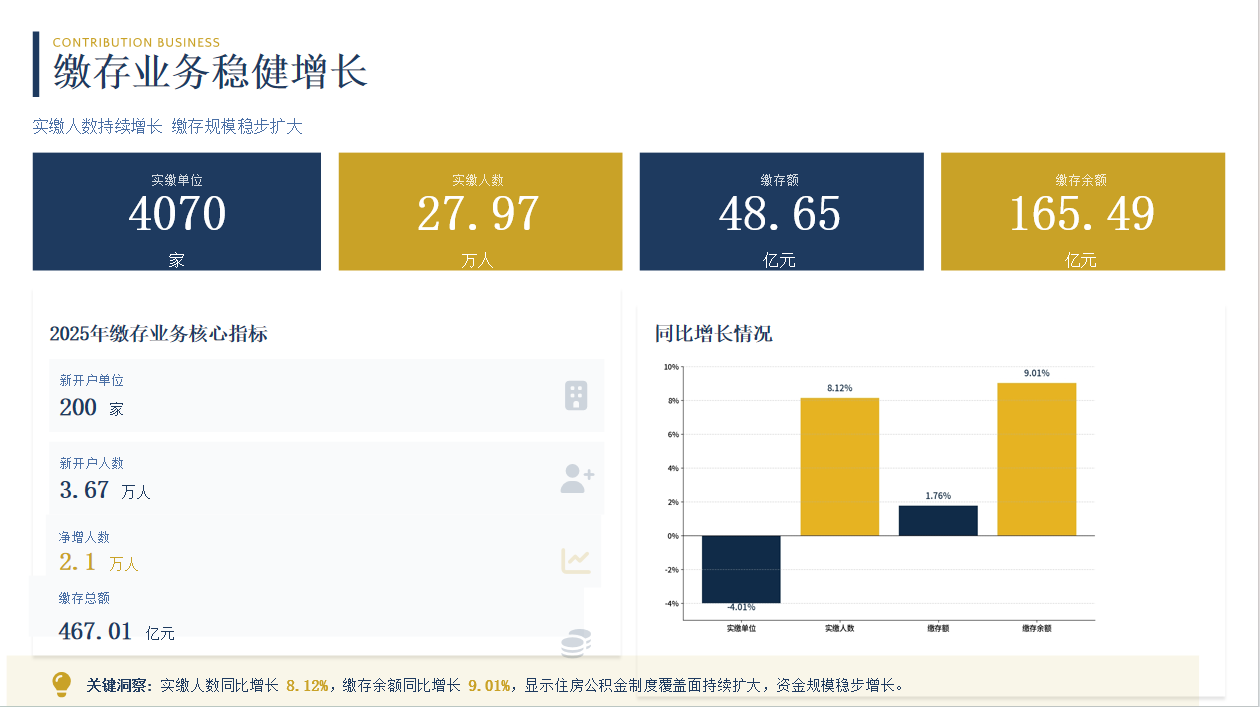The width and height of the screenshot is (1260, 707).
Task: Click the building icon beside 新开户单位
Action: click(576, 395)
